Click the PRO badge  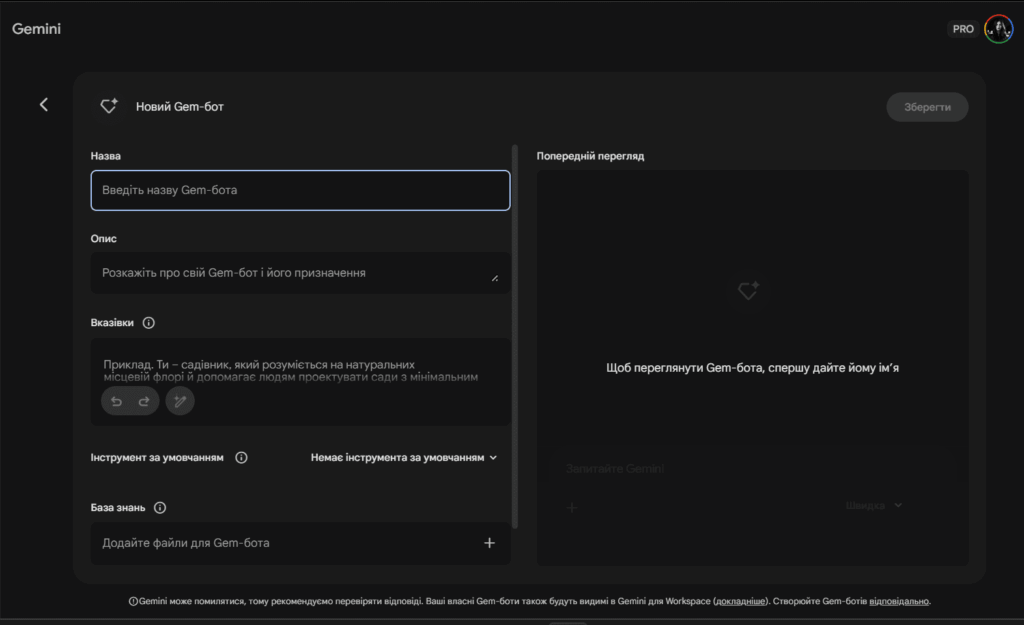coord(963,29)
